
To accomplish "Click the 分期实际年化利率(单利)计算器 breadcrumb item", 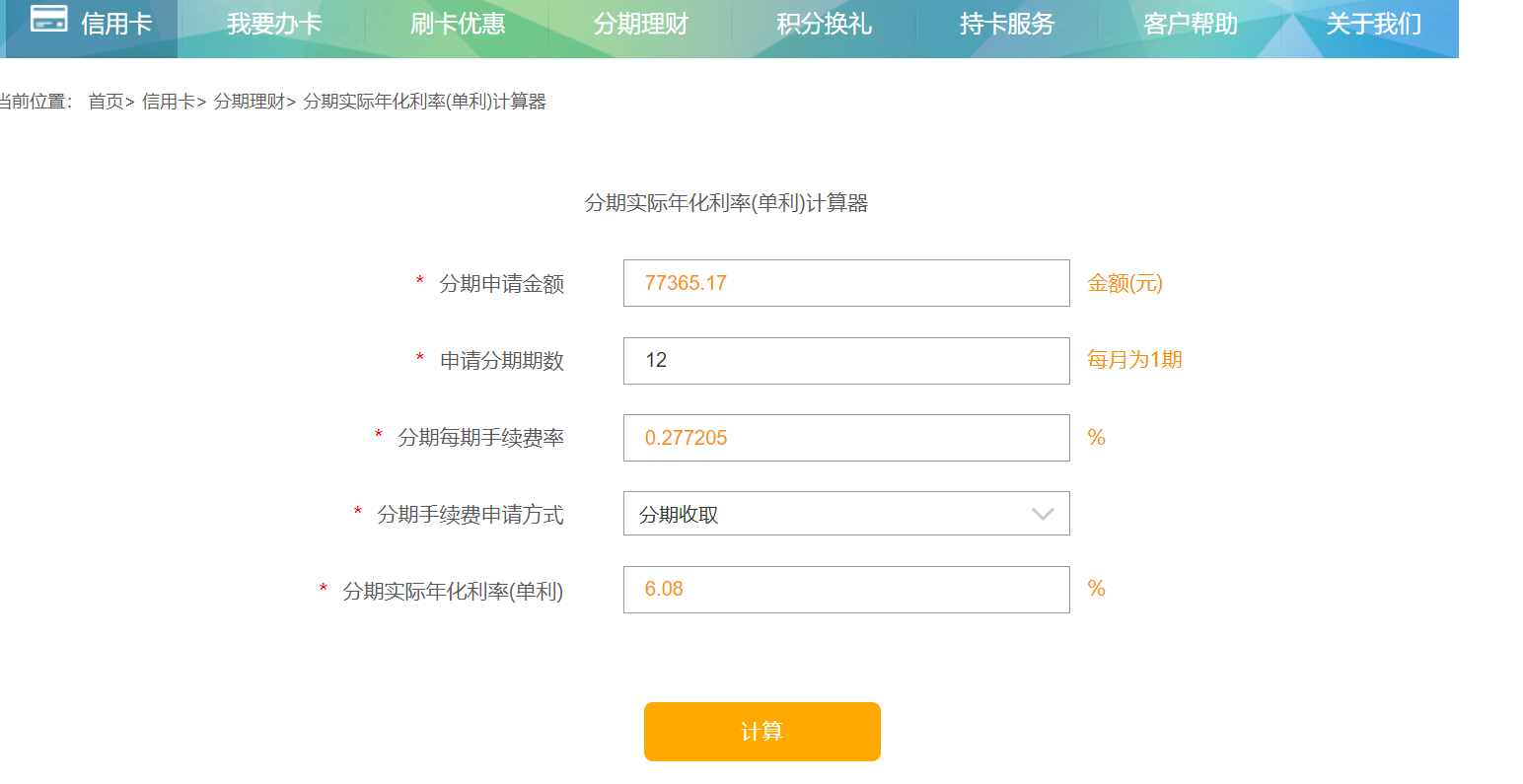I will click(424, 102).
